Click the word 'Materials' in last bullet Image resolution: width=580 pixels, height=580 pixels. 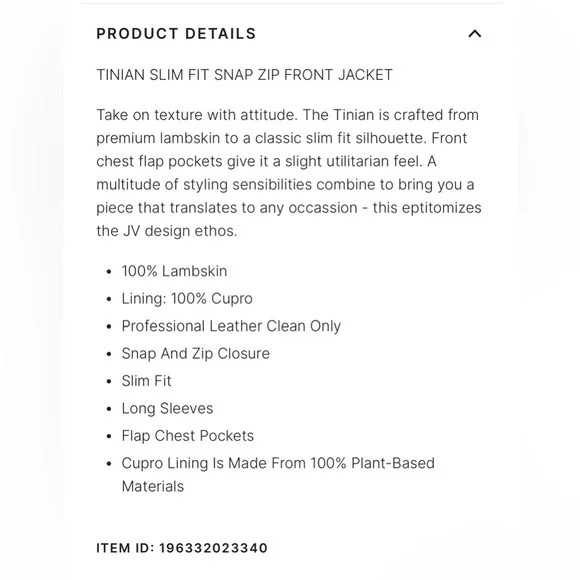pyautogui.click(x=153, y=486)
